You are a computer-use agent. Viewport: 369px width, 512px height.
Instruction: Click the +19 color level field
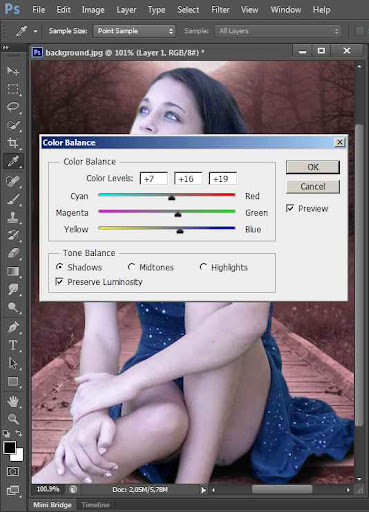point(223,179)
